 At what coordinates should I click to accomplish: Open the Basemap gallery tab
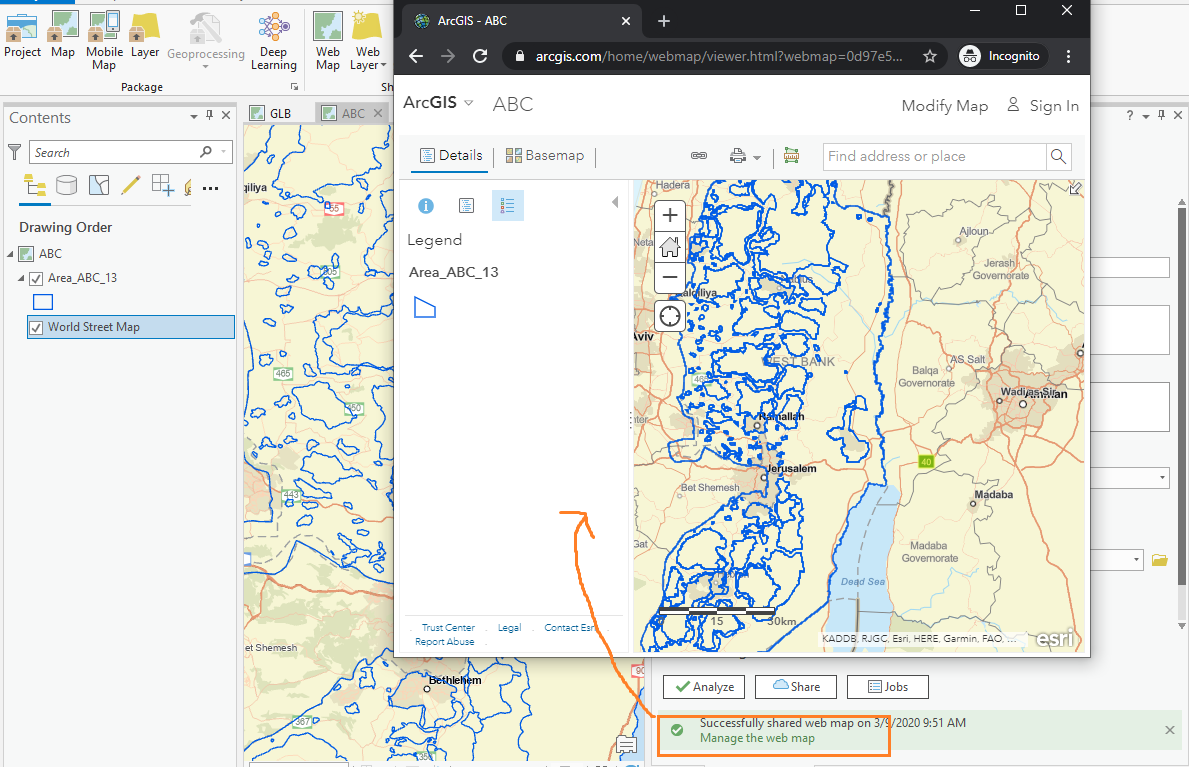[545, 156]
